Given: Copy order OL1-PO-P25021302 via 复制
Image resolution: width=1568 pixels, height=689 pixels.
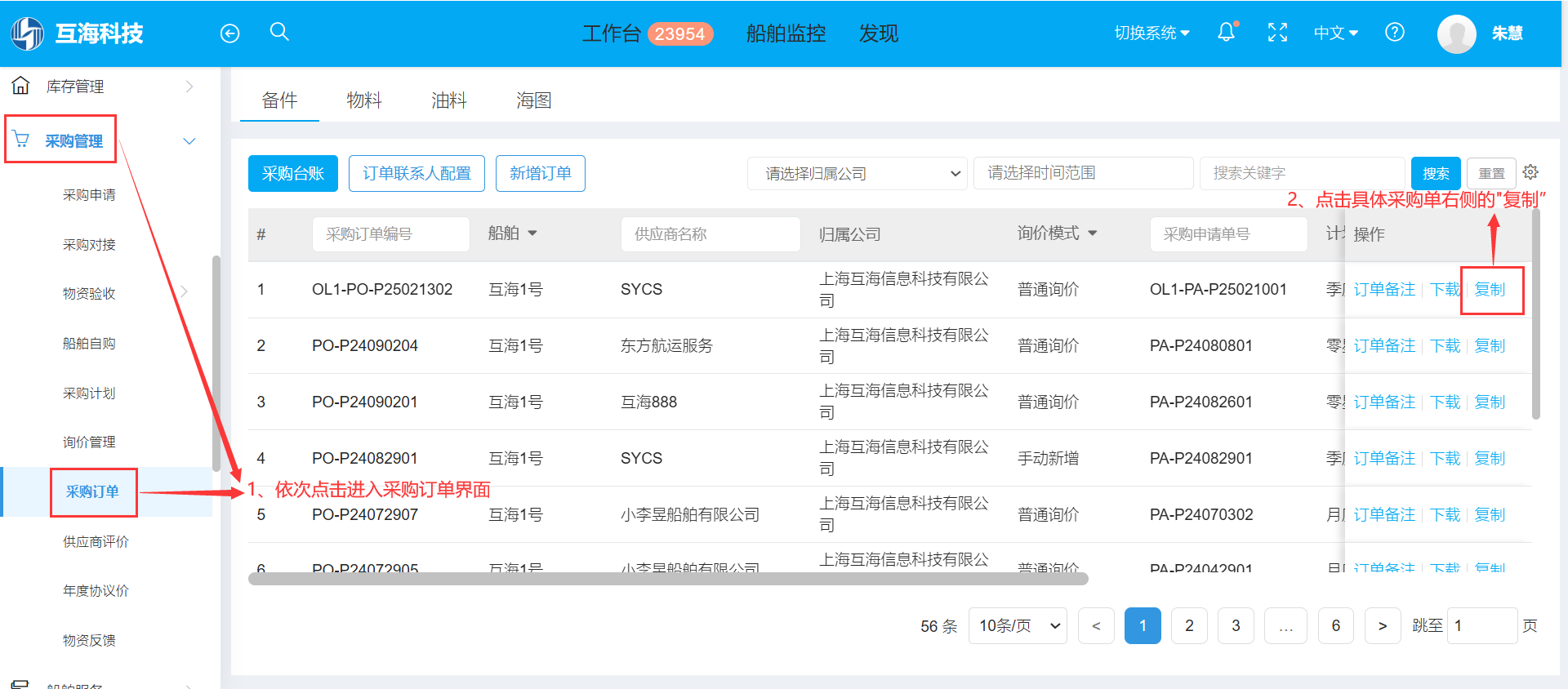Looking at the screenshot, I should (1490, 290).
